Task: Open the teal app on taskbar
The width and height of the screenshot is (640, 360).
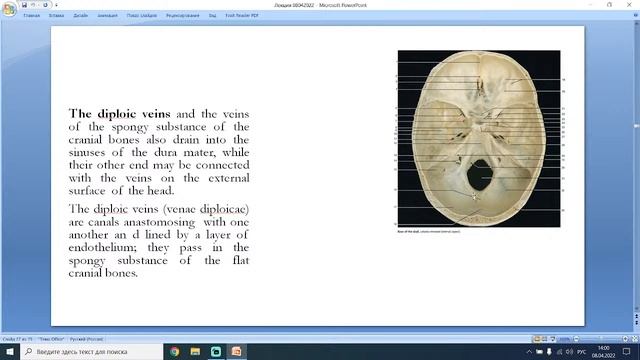Action: 216,351
